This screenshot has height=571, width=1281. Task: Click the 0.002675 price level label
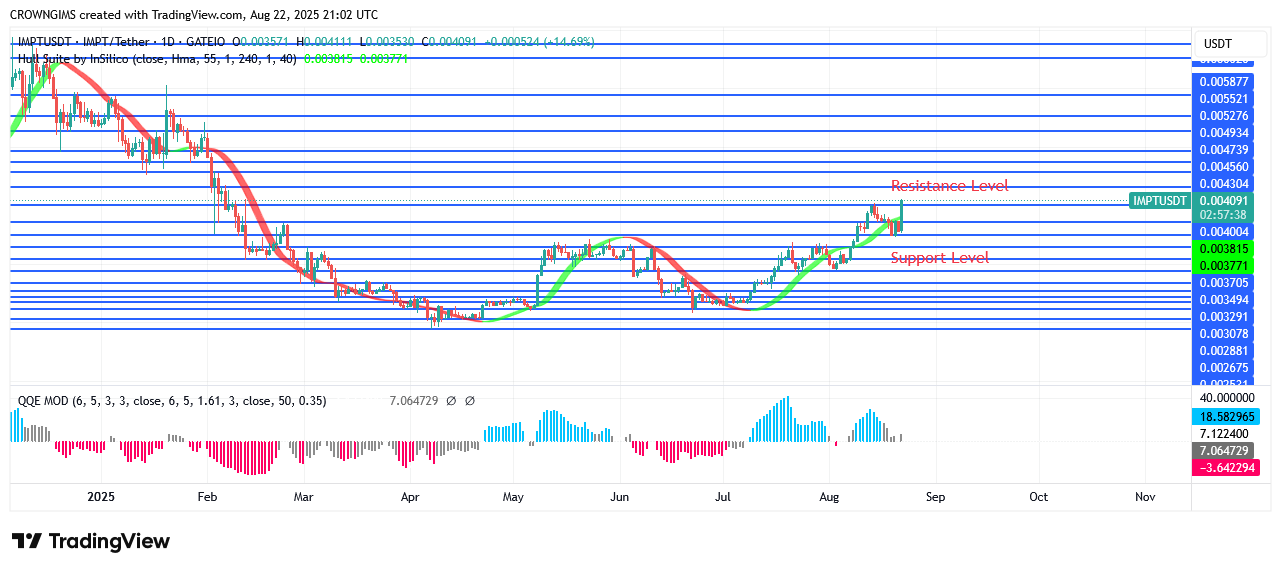1224,368
